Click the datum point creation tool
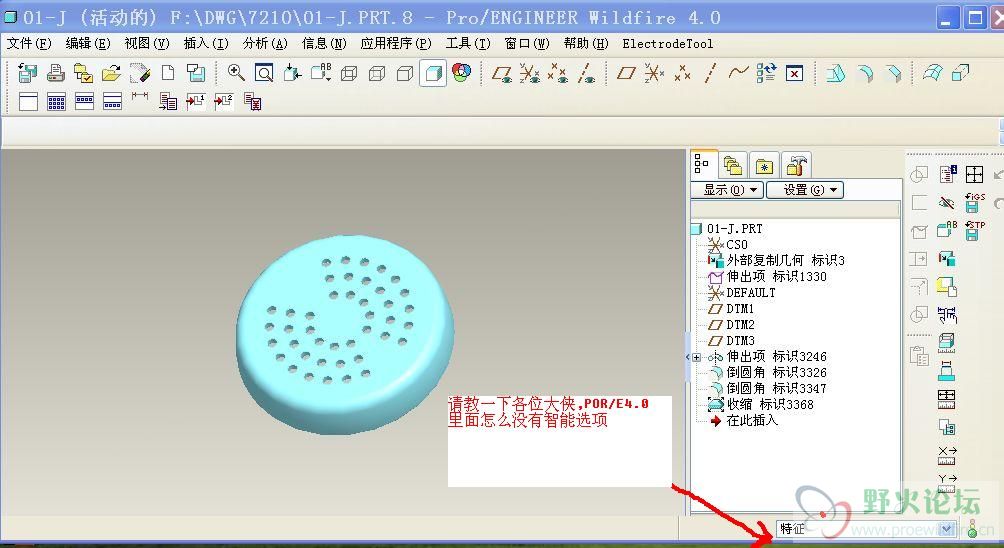The height and width of the screenshot is (548, 1004). click(682, 74)
